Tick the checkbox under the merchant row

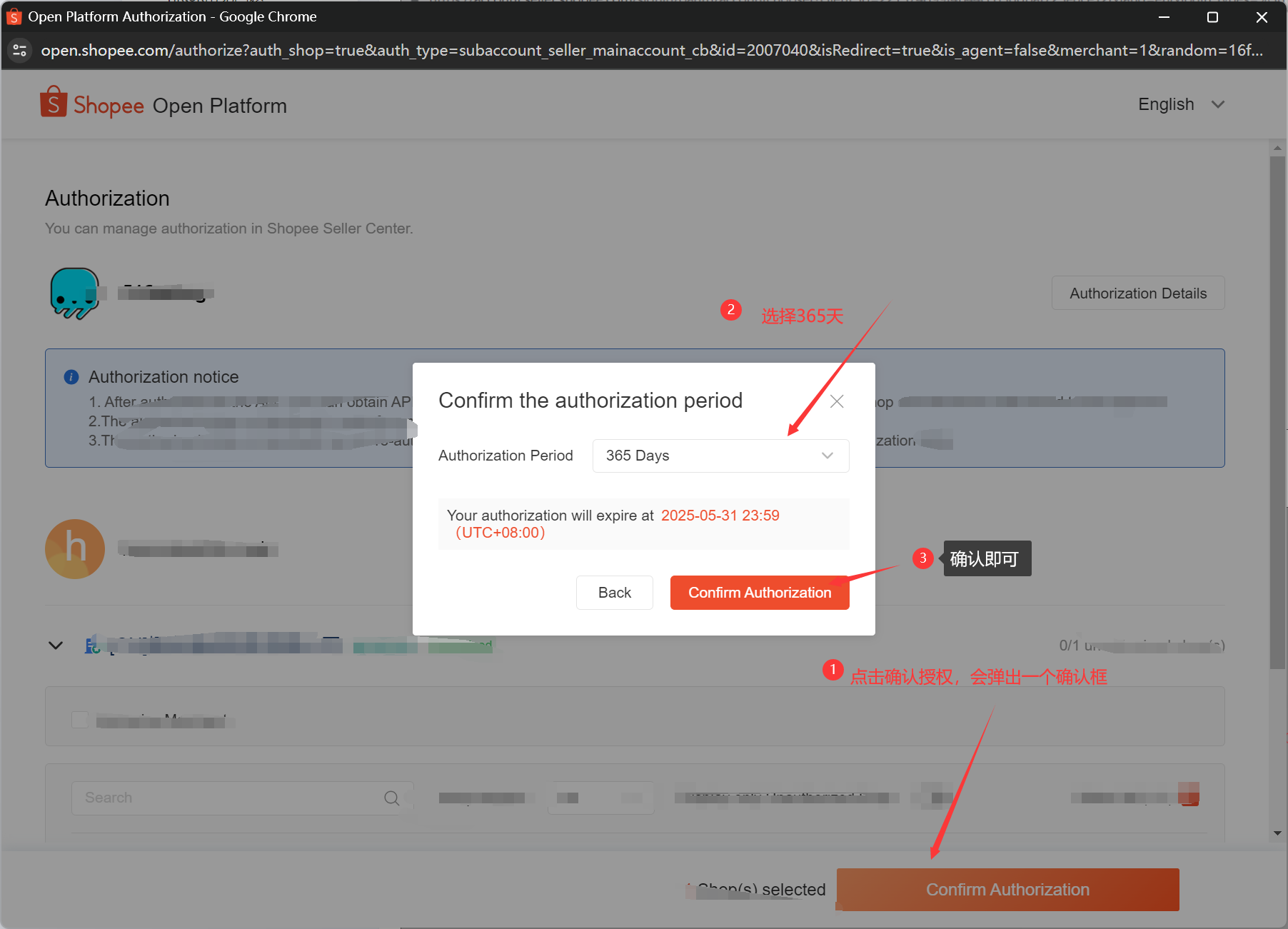(x=80, y=720)
